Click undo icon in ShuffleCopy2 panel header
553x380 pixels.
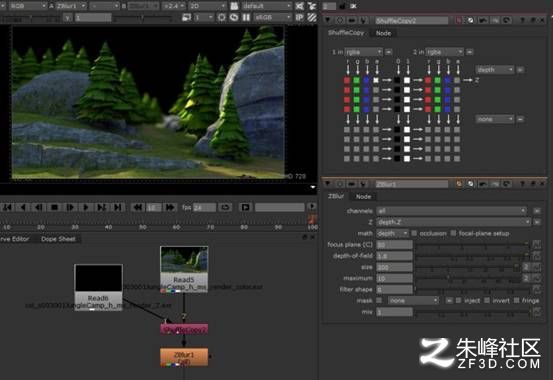click(x=483, y=20)
